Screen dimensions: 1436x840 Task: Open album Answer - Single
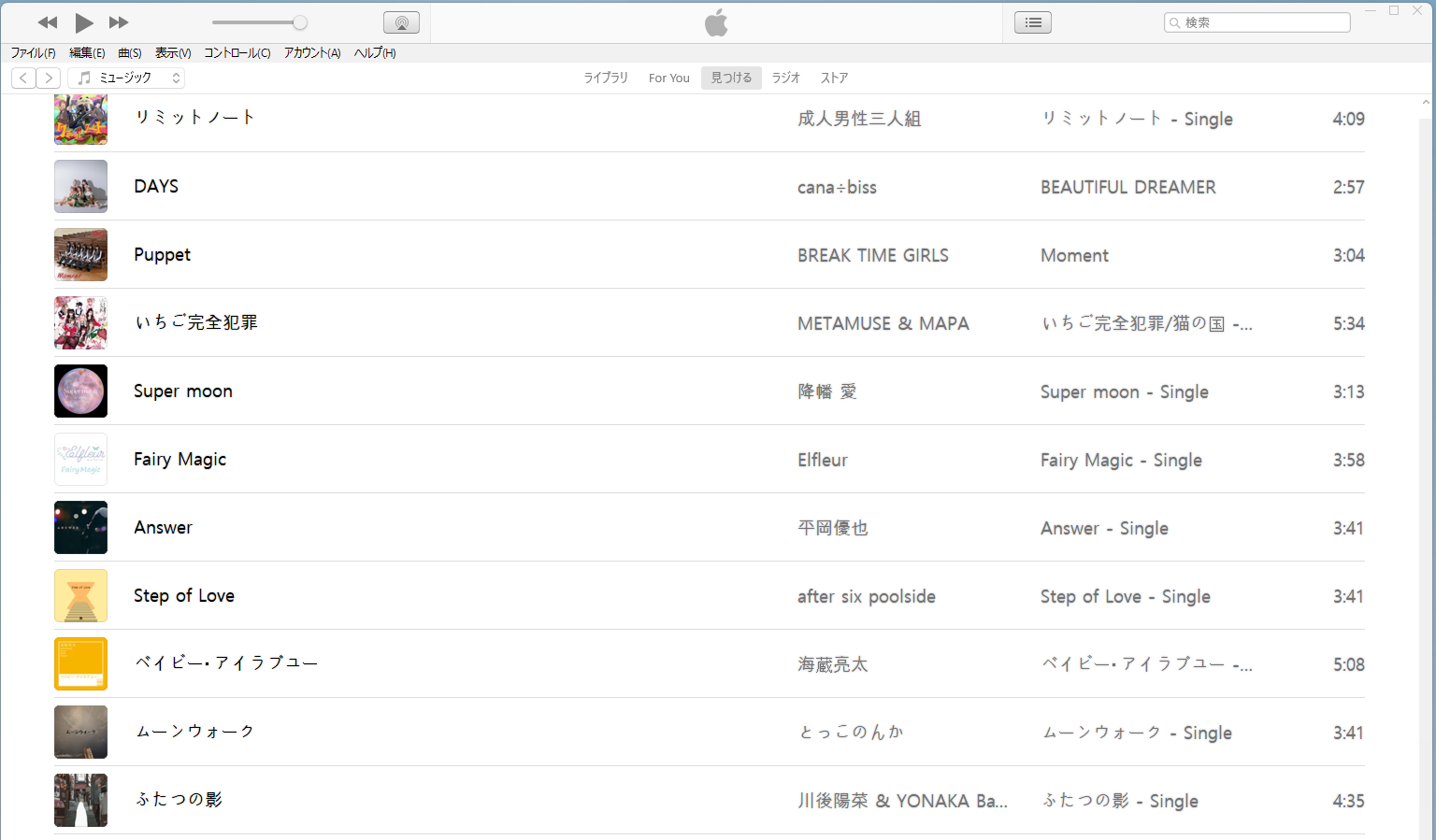(1104, 528)
